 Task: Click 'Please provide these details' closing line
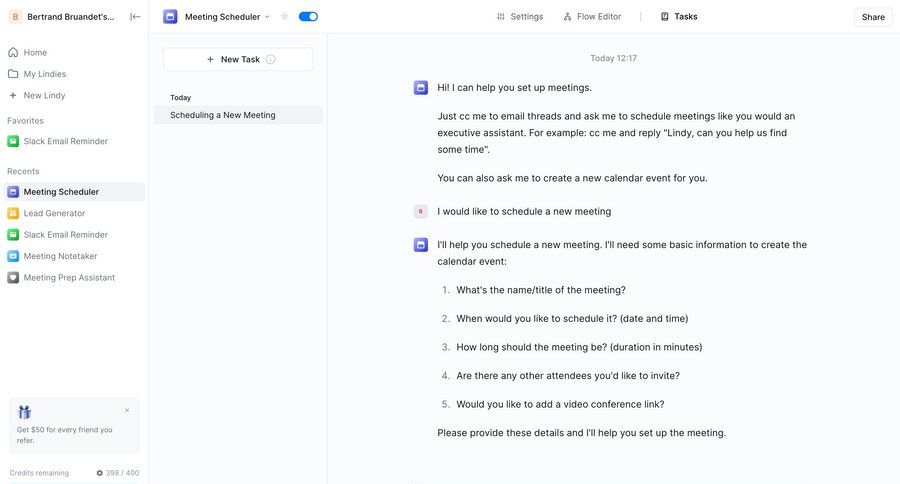tap(581, 433)
